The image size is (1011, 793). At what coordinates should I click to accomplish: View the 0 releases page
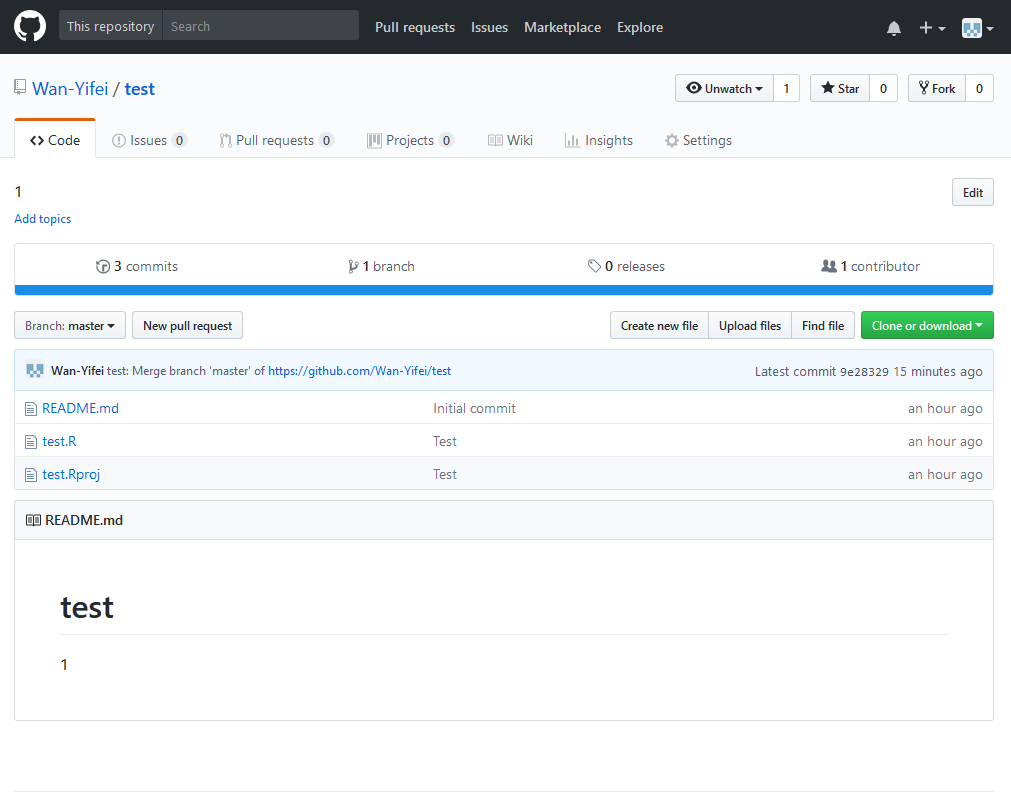point(626,266)
